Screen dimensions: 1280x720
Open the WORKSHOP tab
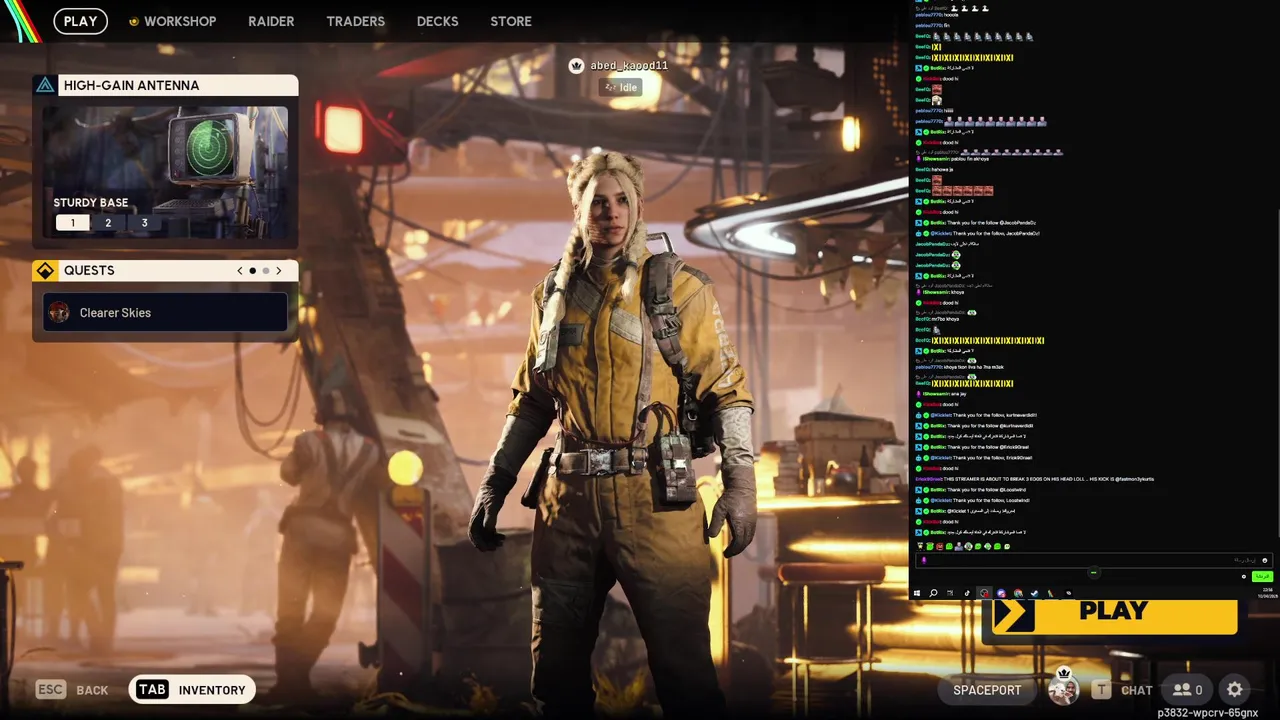pos(180,21)
